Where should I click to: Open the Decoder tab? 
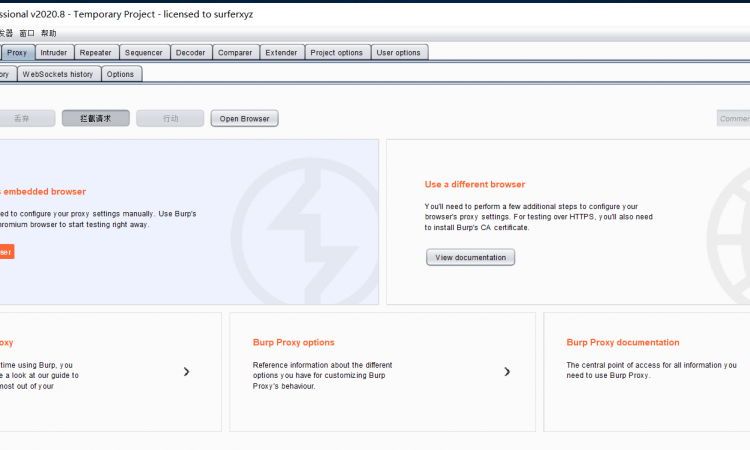pos(191,53)
